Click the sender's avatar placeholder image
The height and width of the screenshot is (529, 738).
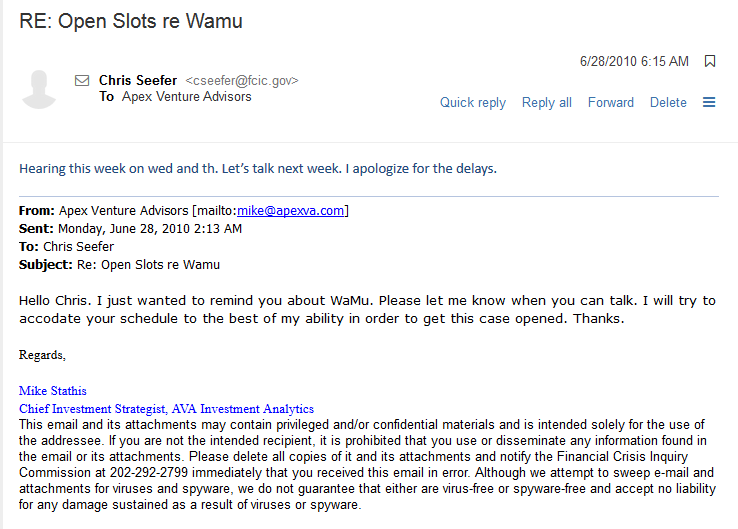click(39, 89)
